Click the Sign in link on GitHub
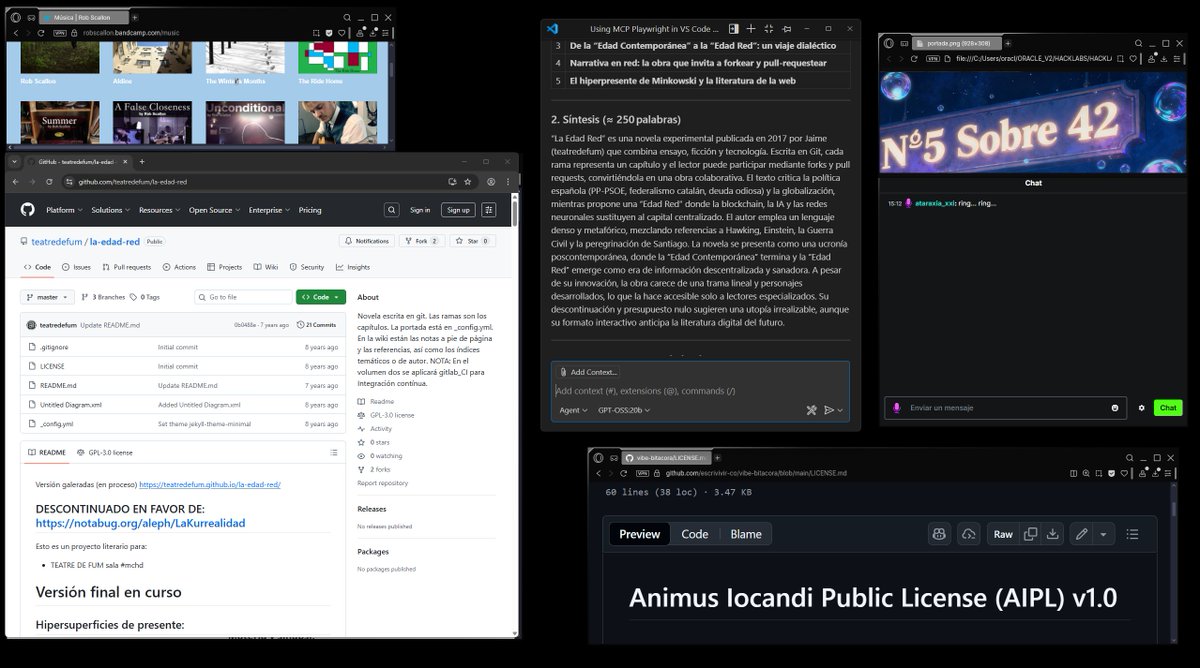The width and height of the screenshot is (1200, 668). tap(420, 210)
